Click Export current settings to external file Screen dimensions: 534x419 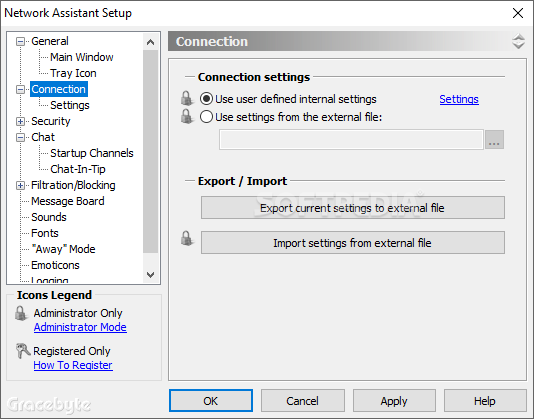coord(352,207)
